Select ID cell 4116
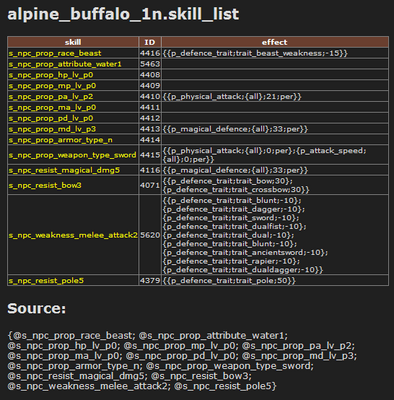The image size is (394, 400). pyautogui.click(x=150, y=170)
